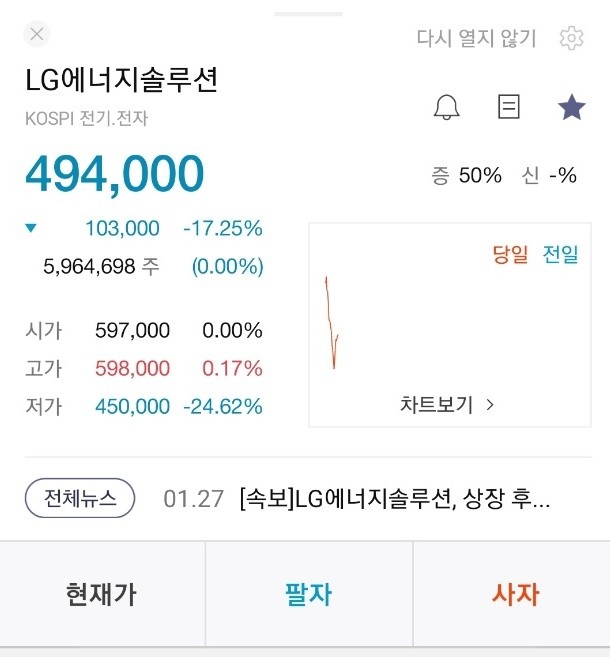Go to 현재가 current price screen
This screenshot has width=610, height=657.
[x=101, y=595]
